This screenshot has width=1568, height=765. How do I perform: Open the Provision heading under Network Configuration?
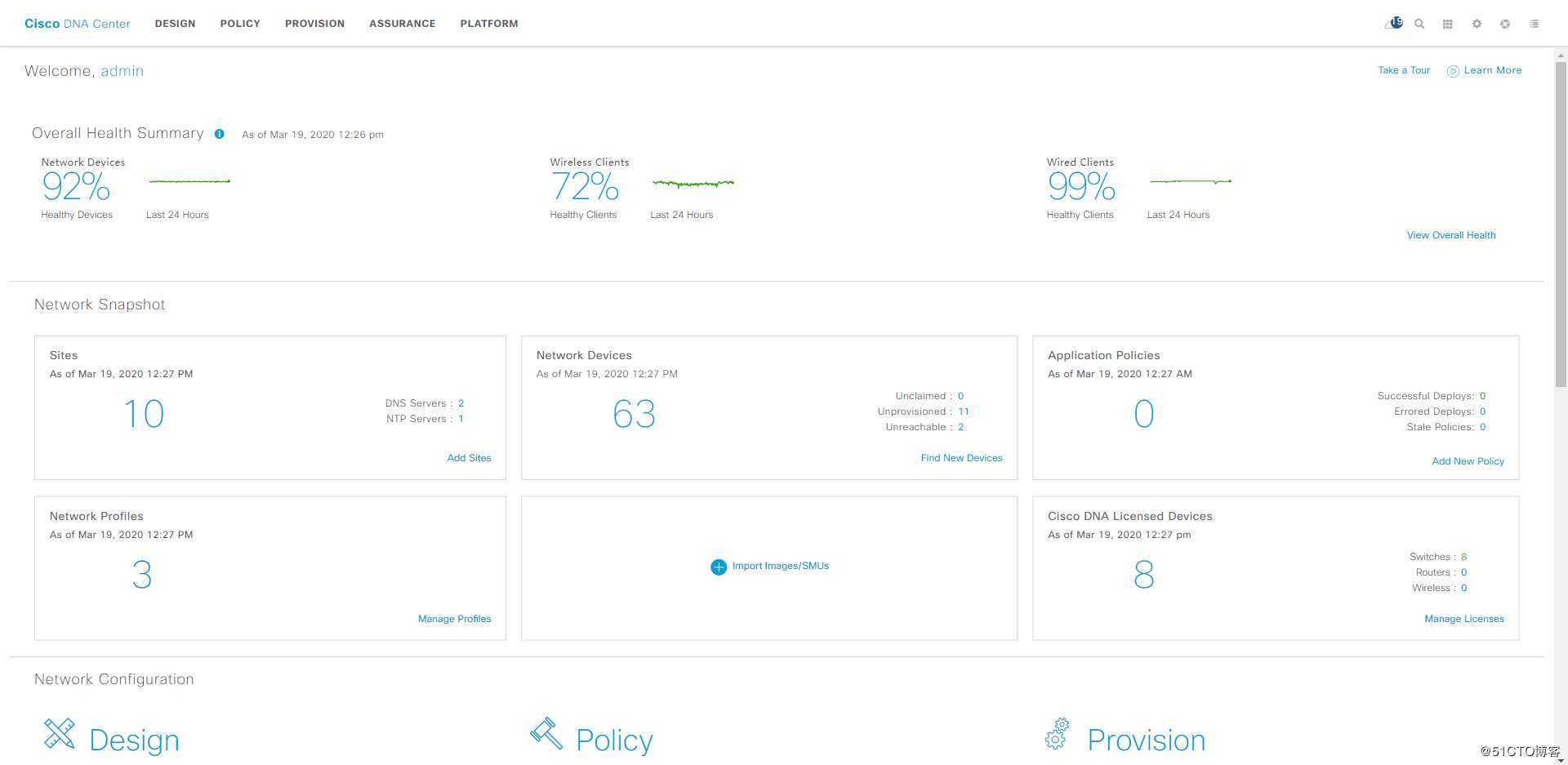[x=1146, y=740]
